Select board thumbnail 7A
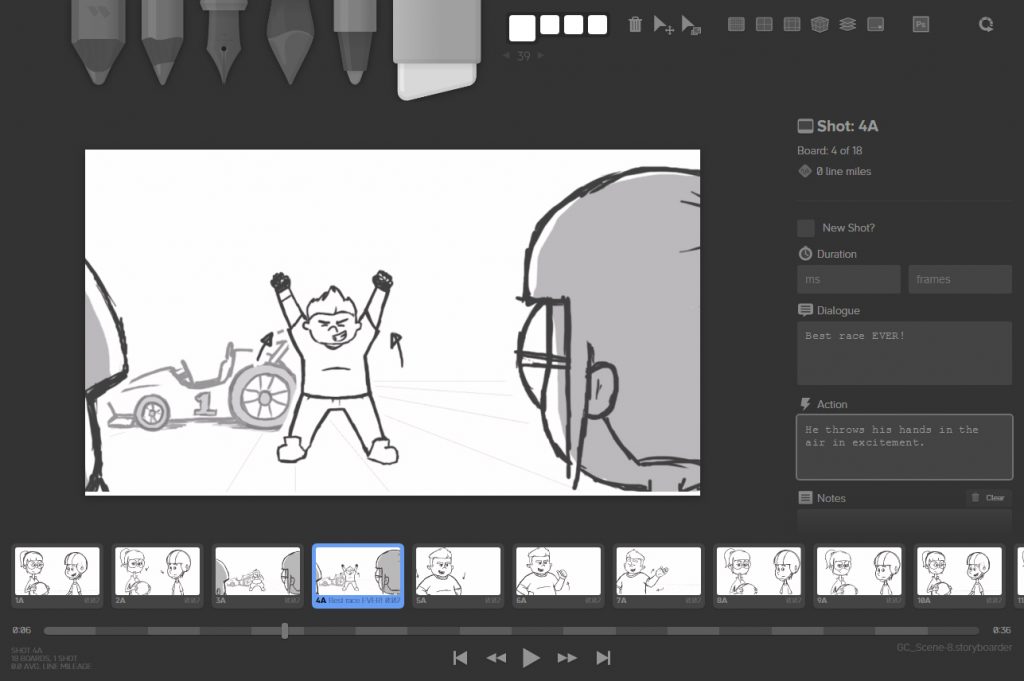The width and height of the screenshot is (1024, 681). (x=658, y=576)
